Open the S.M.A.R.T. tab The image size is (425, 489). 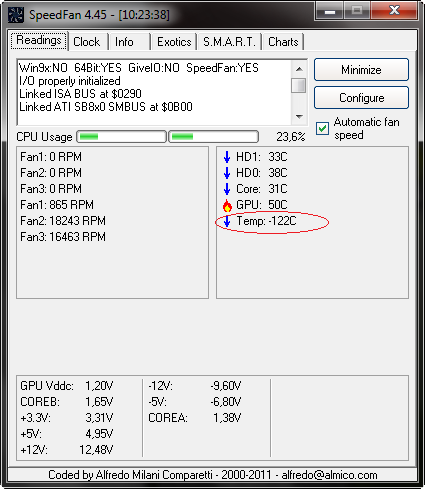[x=229, y=42]
